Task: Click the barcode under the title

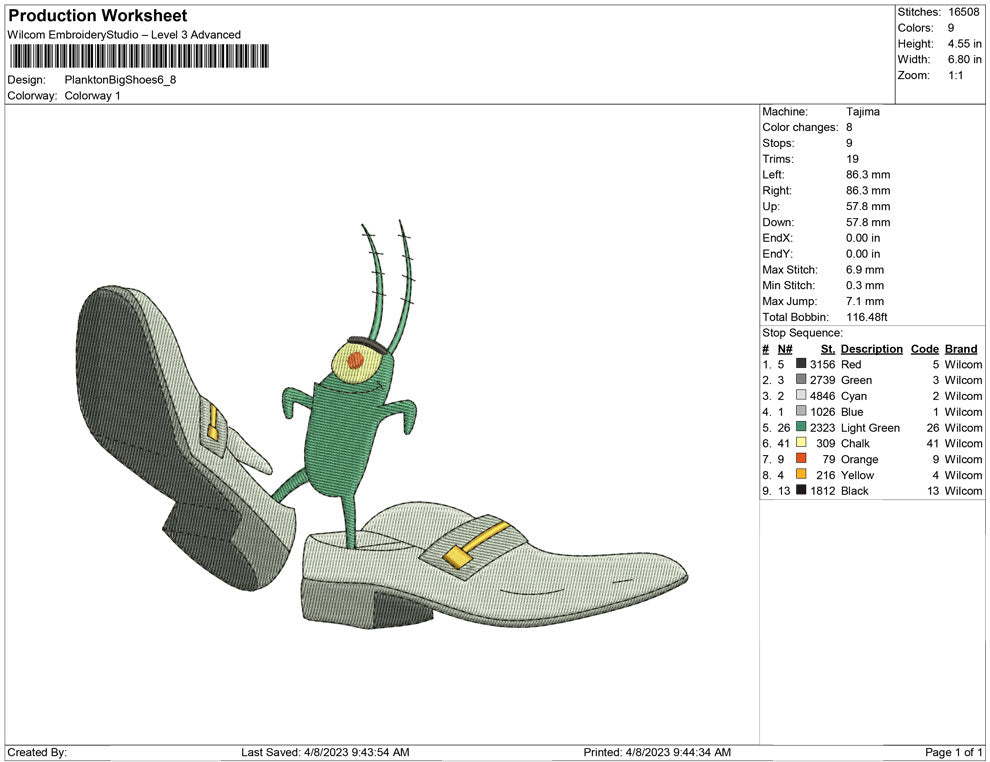Action: tap(140, 59)
